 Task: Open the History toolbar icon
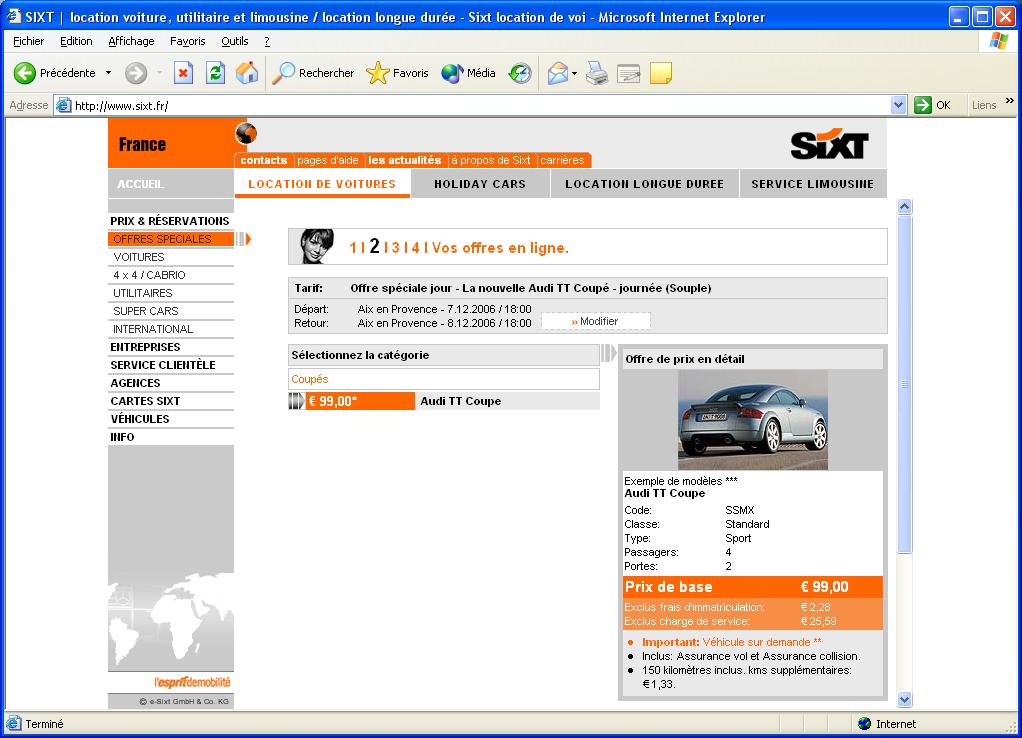(x=520, y=73)
